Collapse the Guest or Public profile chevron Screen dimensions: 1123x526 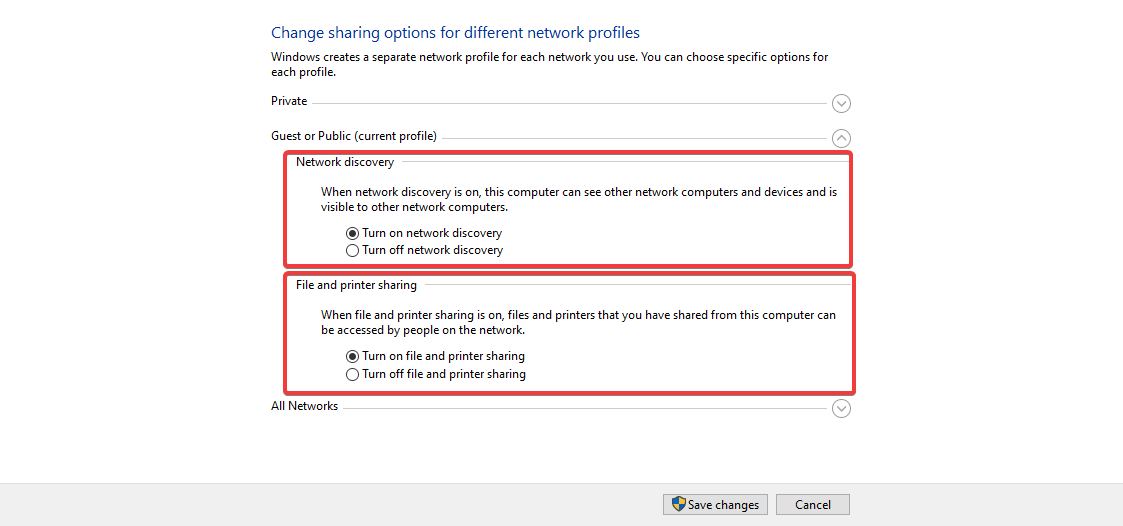(x=841, y=139)
